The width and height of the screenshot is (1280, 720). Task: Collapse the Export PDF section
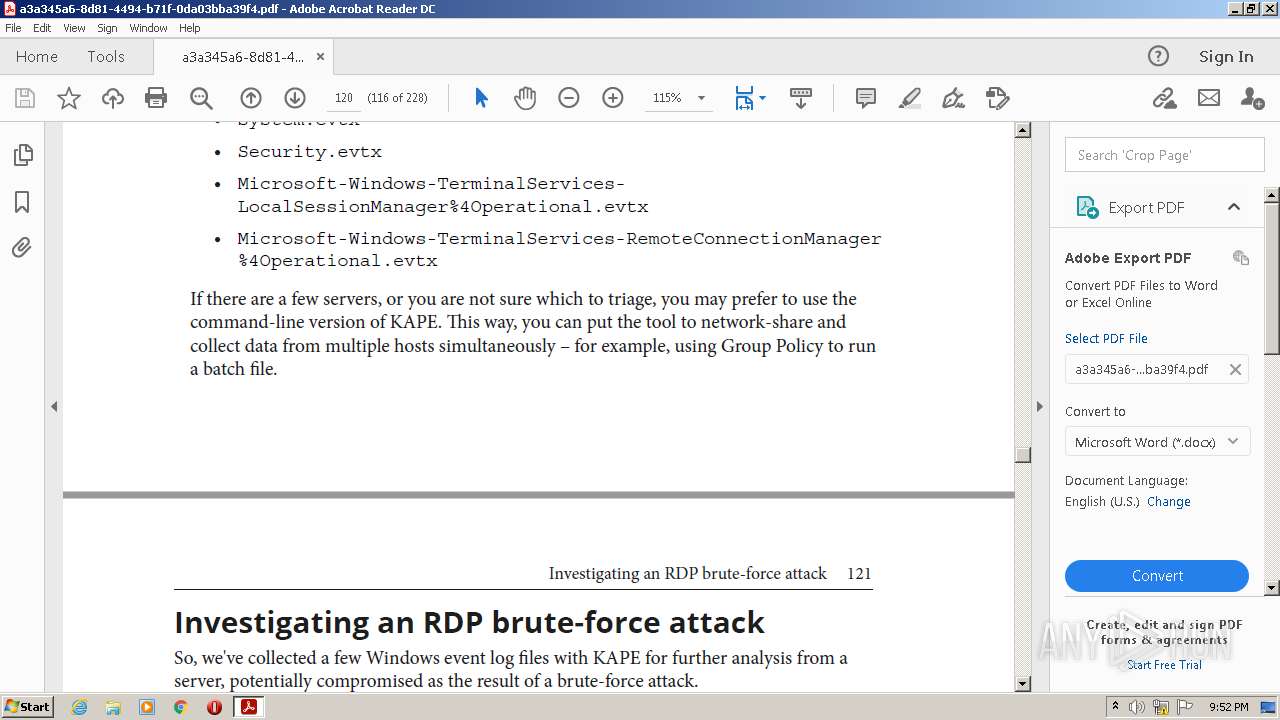coord(1234,207)
